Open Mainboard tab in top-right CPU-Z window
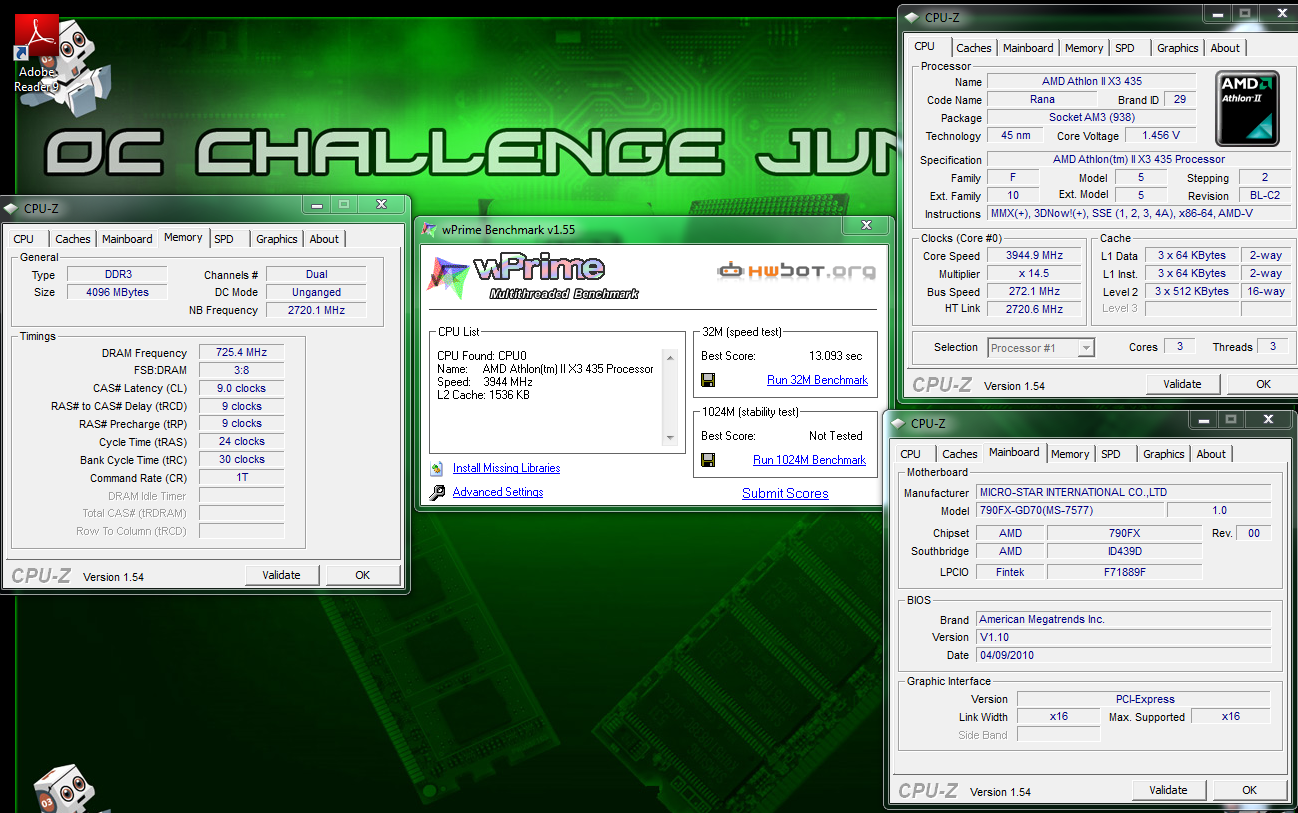The height and width of the screenshot is (813, 1298). [x=1028, y=48]
